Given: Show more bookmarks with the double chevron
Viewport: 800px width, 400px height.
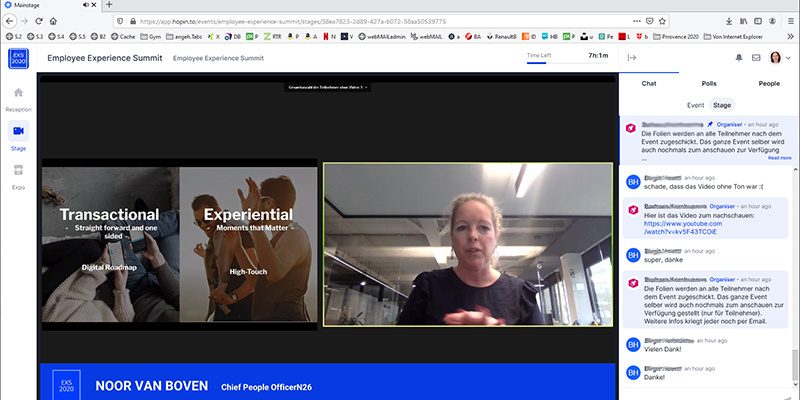Looking at the screenshot, I should coord(791,36).
